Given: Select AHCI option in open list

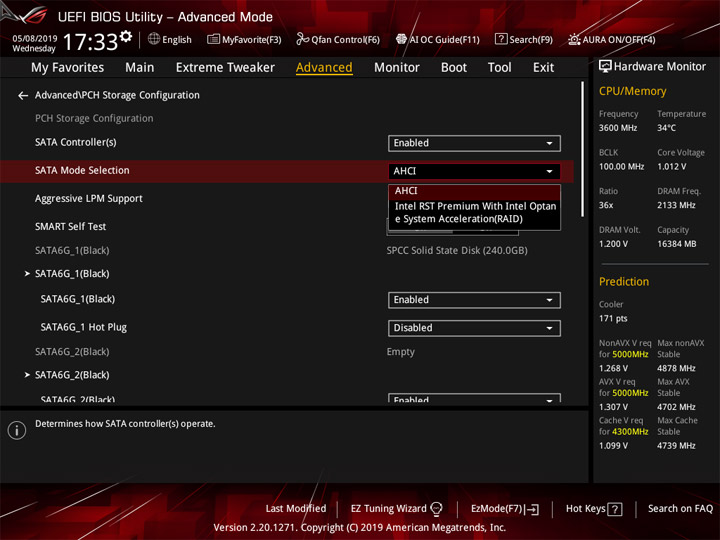Looking at the screenshot, I should pos(474,191).
